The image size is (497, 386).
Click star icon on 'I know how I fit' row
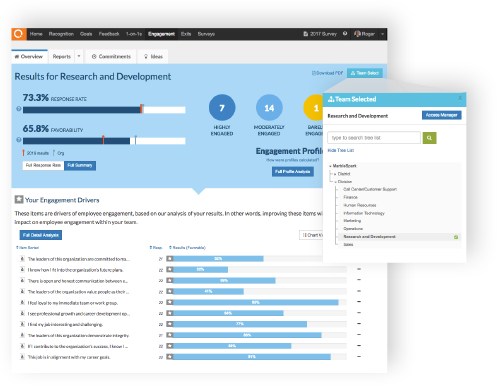click(x=170, y=269)
